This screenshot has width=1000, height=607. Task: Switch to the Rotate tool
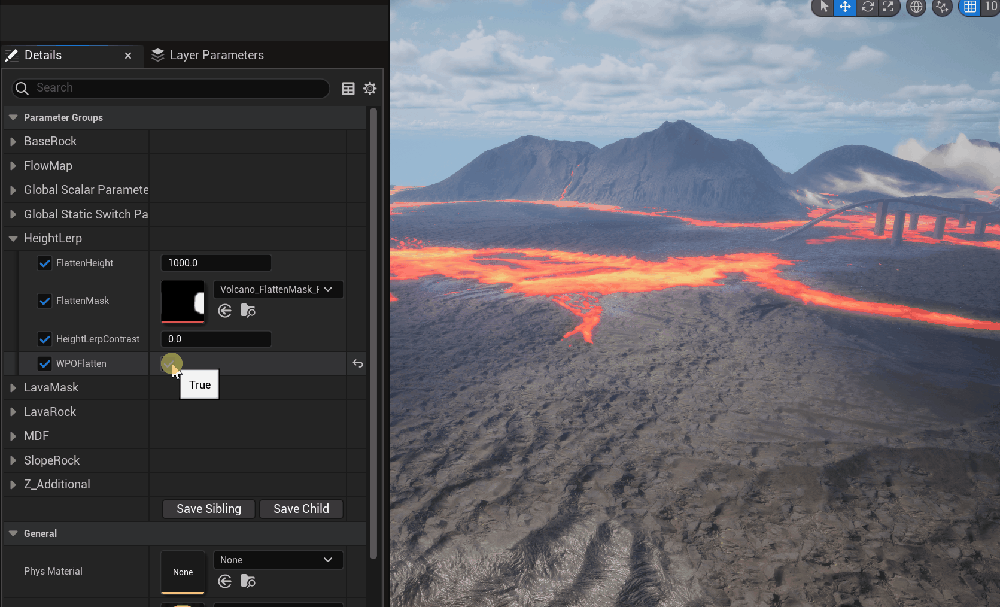pos(867,7)
